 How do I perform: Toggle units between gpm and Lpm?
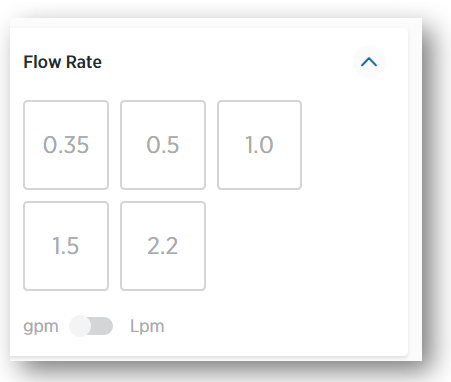(91, 326)
